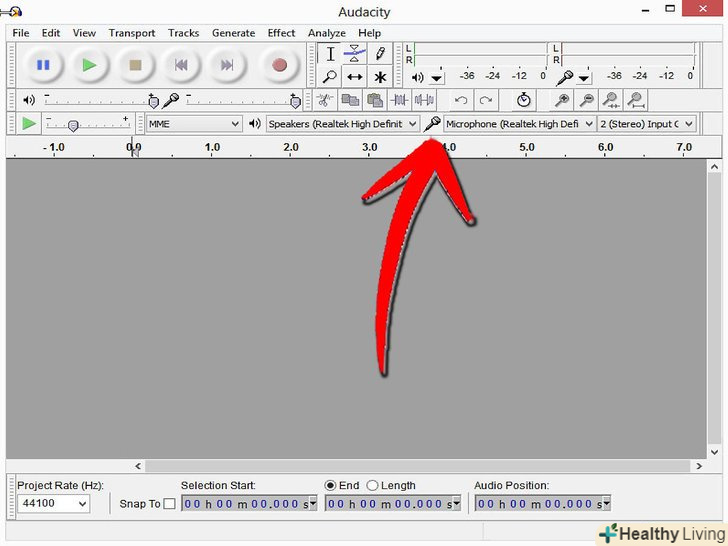Viewport: 728px width, 546px height.
Task: Click the Zoom Out magnifier icon
Action: [587, 100]
